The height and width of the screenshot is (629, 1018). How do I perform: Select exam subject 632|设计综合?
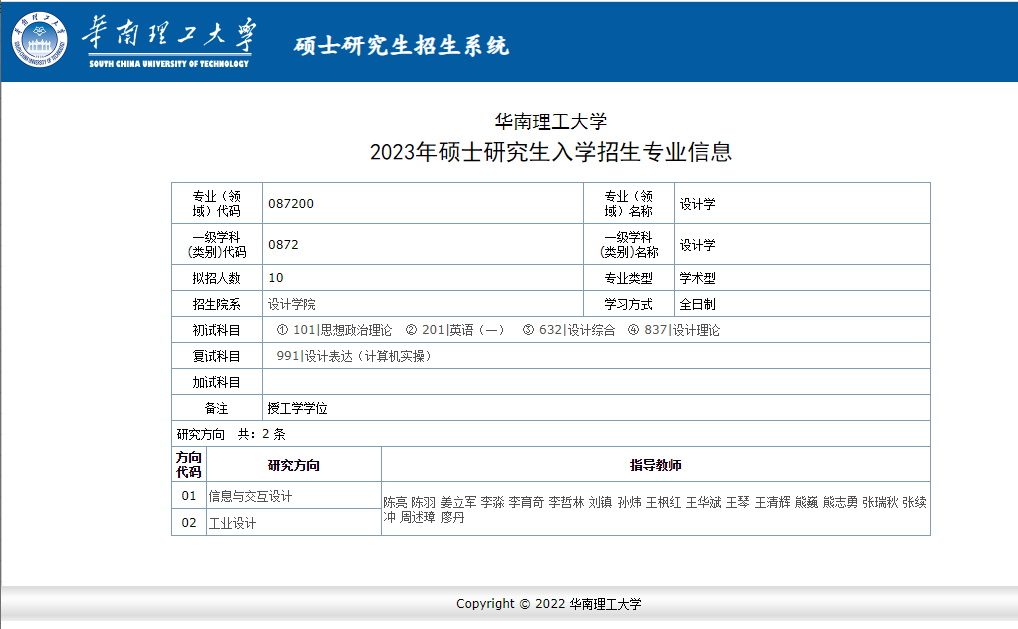(577, 330)
